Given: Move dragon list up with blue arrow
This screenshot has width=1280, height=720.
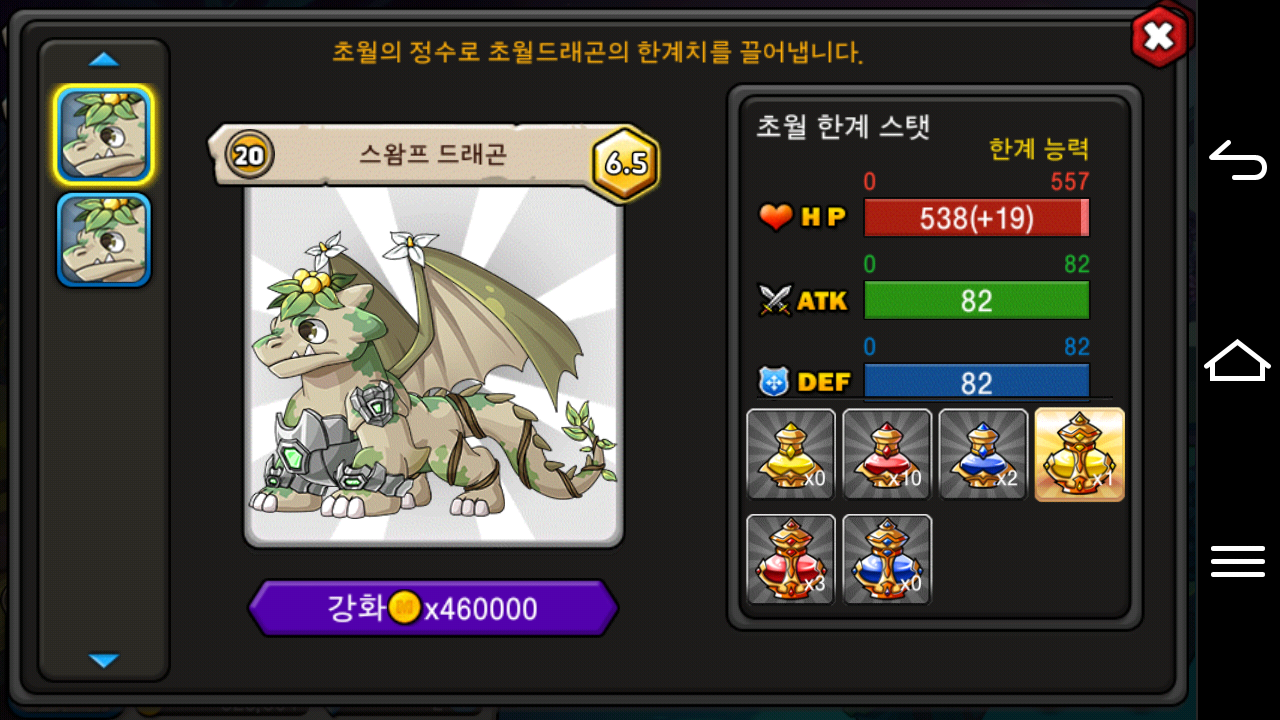Looking at the screenshot, I should [104, 60].
